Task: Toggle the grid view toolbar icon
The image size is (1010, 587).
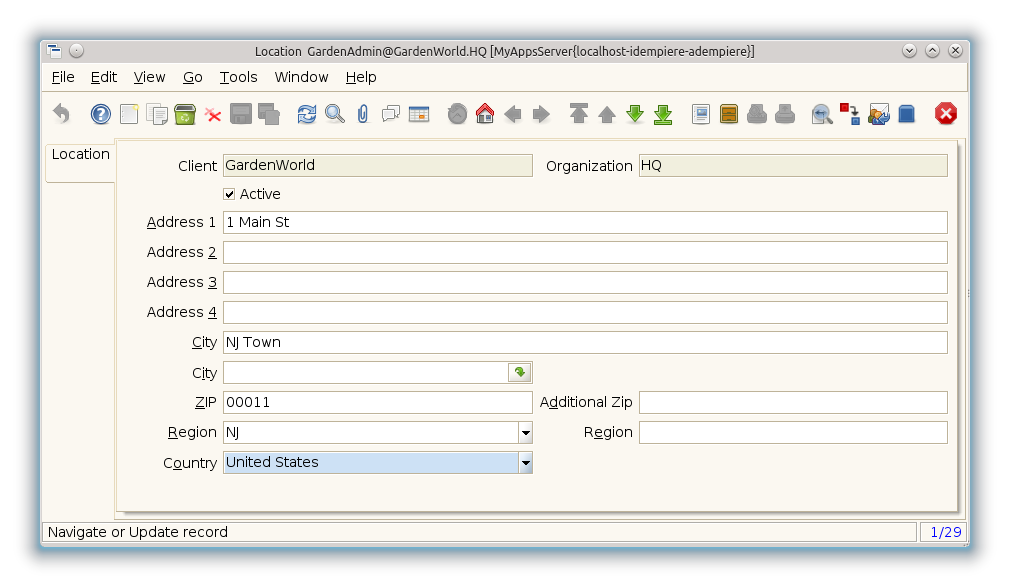Action: coord(419,114)
